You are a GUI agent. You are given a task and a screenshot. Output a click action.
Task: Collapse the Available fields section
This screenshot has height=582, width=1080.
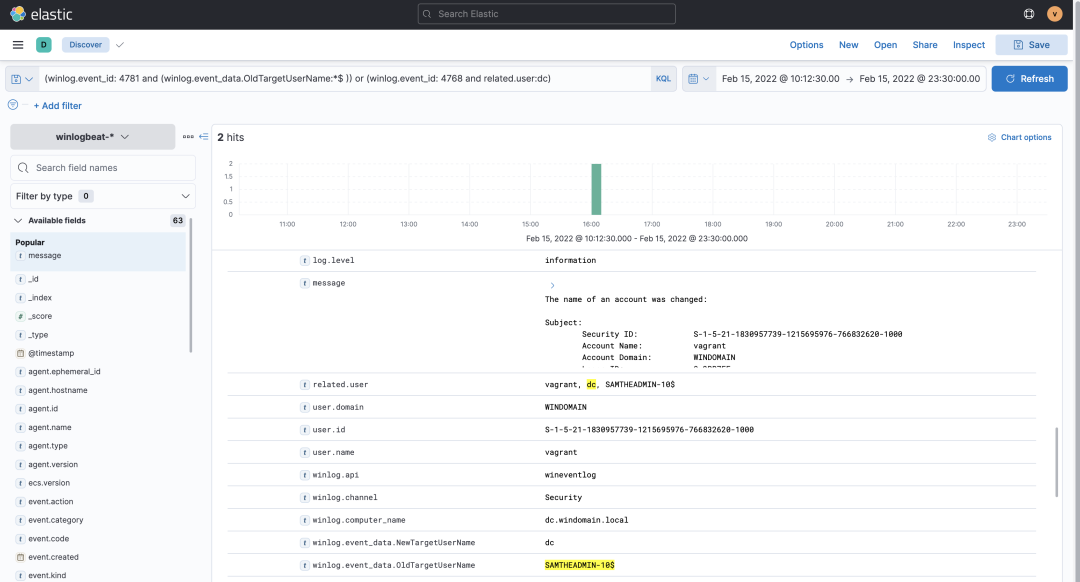pos(18,220)
